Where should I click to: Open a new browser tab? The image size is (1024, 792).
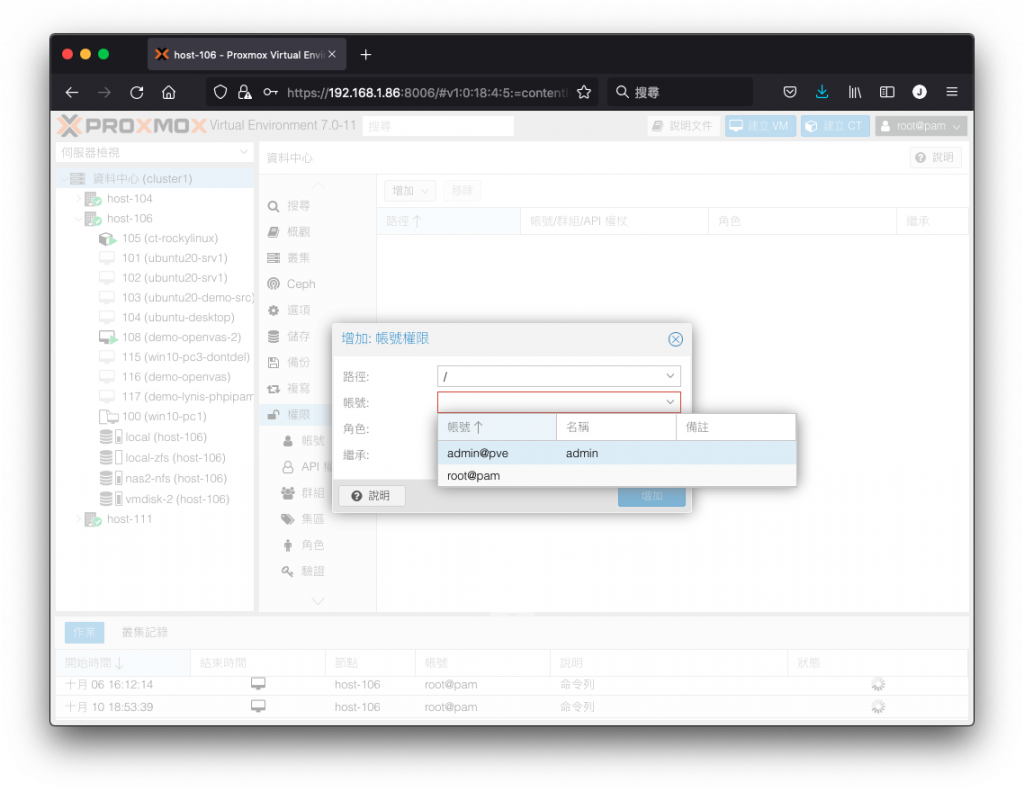pyautogui.click(x=366, y=55)
